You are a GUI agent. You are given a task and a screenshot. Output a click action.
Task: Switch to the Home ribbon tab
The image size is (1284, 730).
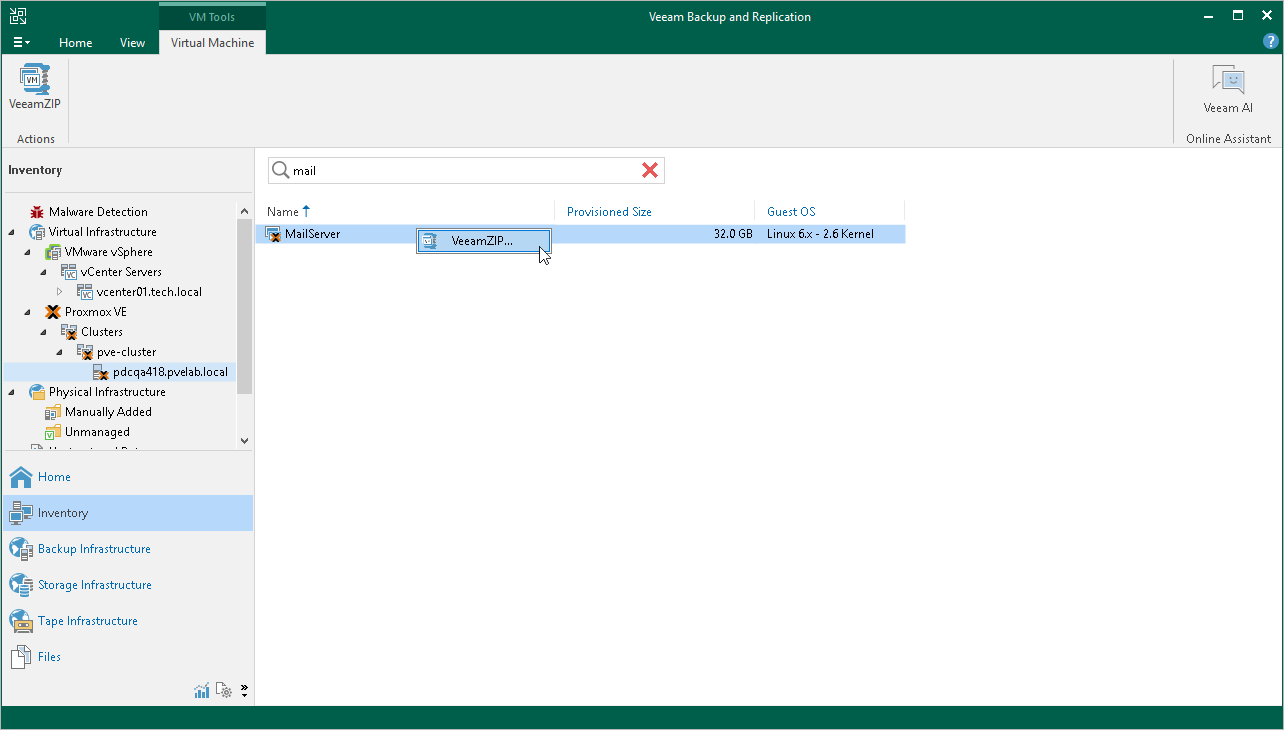[x=75, y=43]
